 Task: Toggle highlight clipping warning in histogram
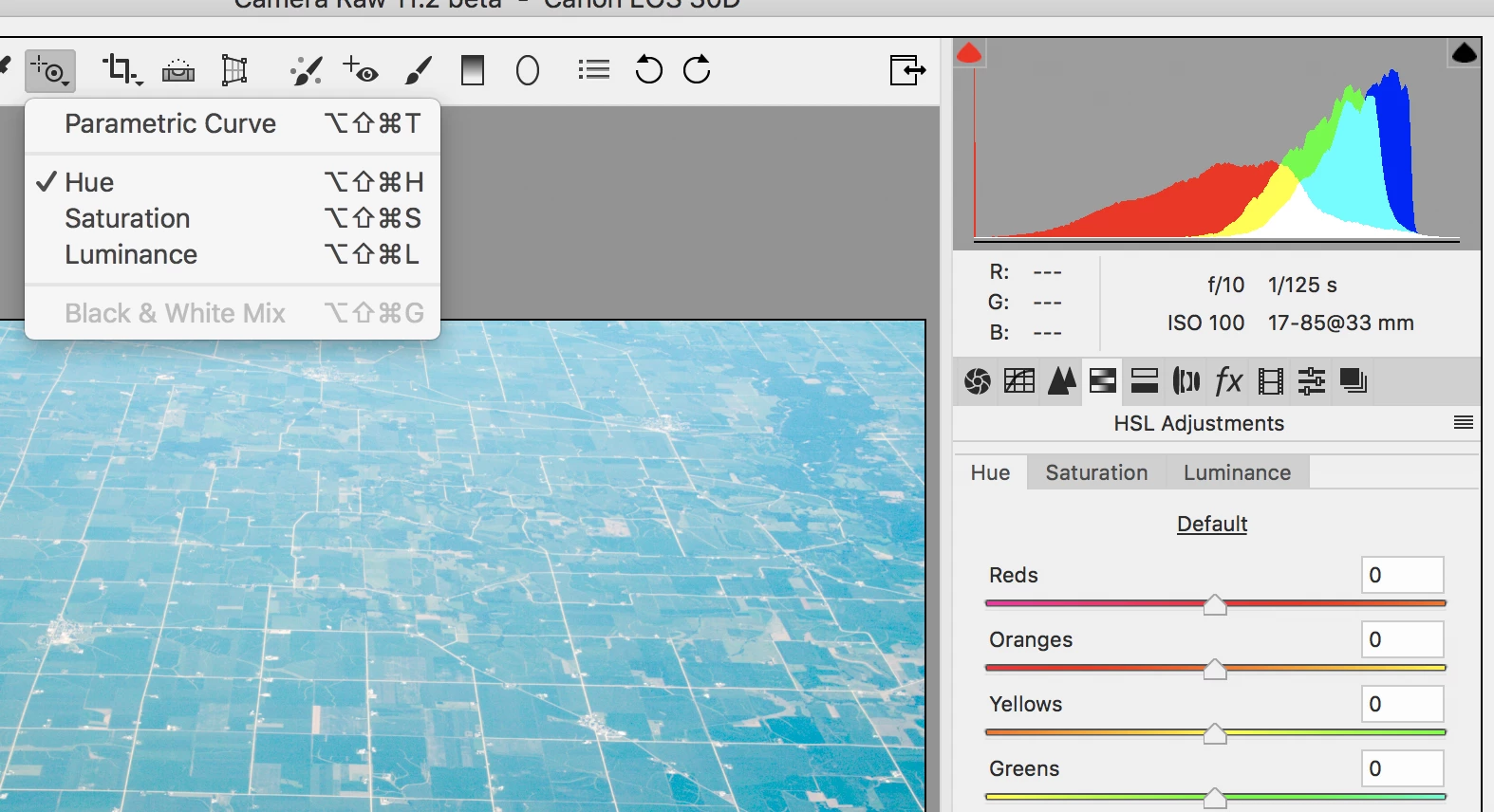pos(1465,53)
